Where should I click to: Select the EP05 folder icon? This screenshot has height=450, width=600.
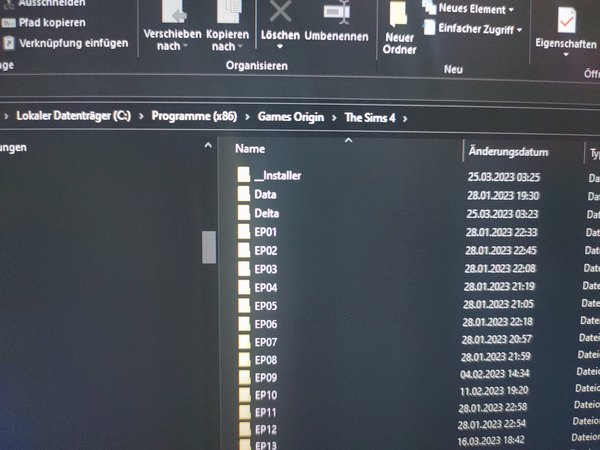click(244, 305)
